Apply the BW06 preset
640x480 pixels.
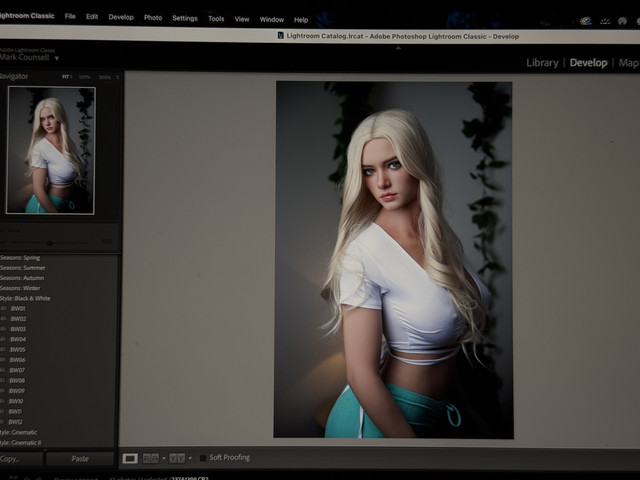(18, 360)
